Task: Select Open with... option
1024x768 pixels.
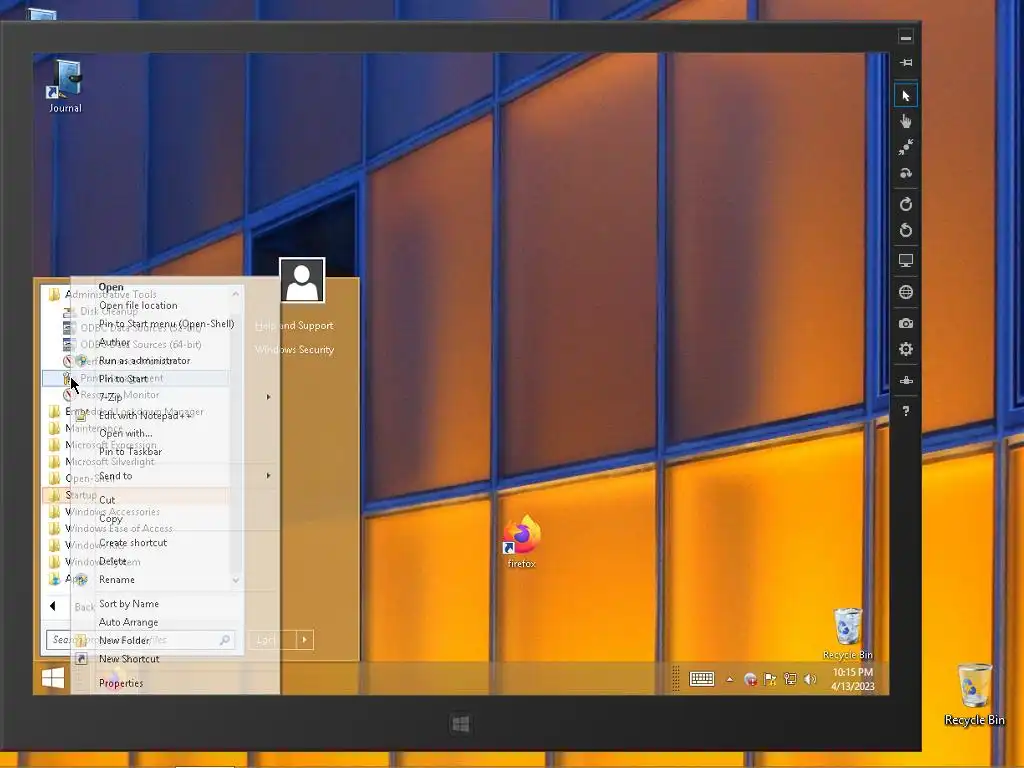Action: click(x=125, y=433)
